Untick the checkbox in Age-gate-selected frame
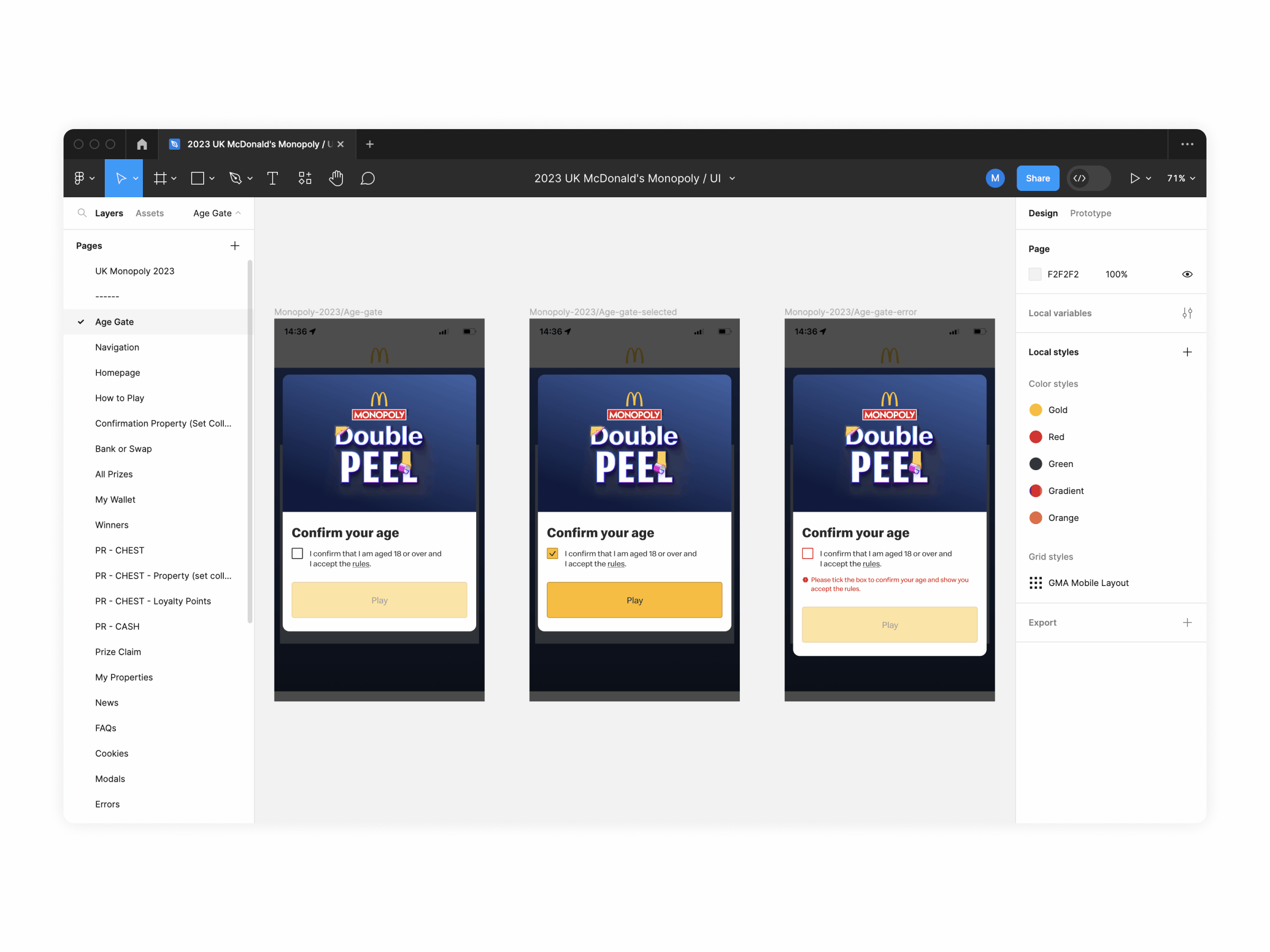This screenshot has height=952, width=1270. 552,554
